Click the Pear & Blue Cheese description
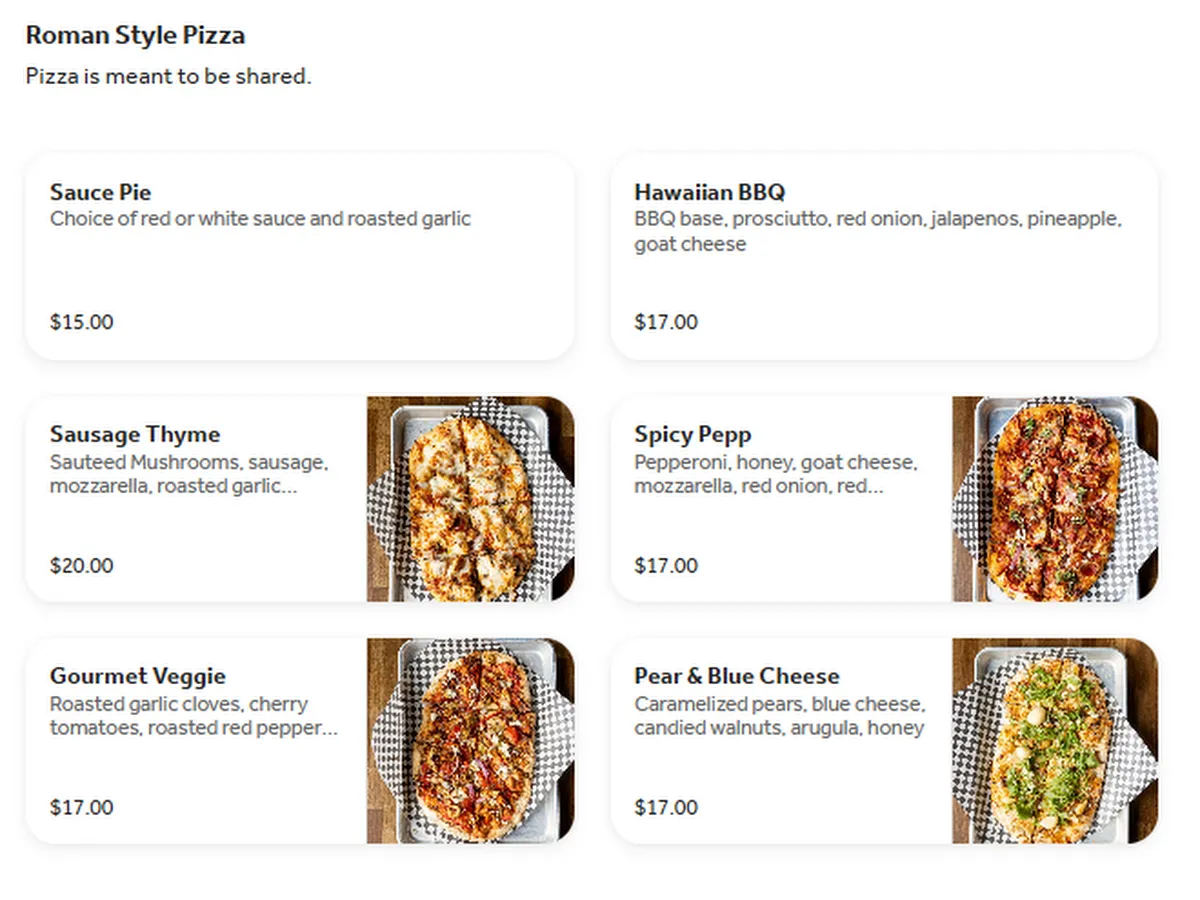The width and height of the screenshot is (1200, 900). point(779,716)
